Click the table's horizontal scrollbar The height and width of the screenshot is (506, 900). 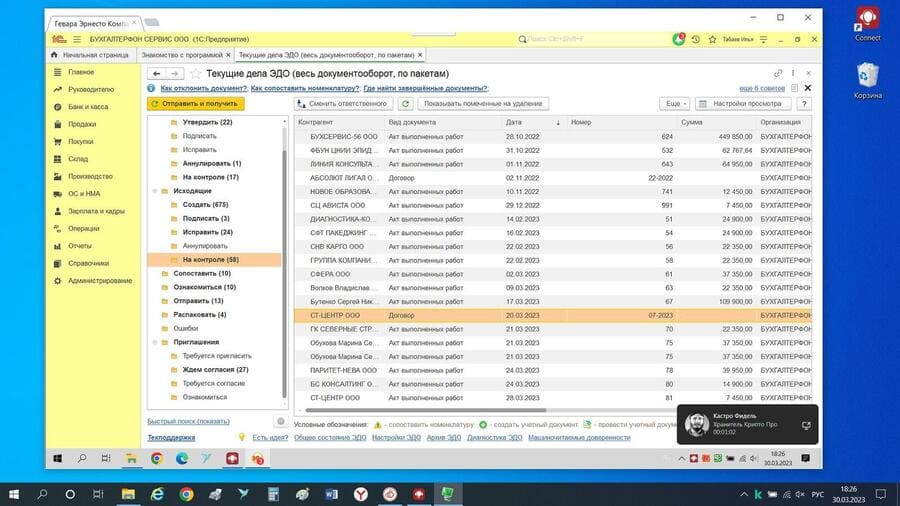tap(425, 410)
